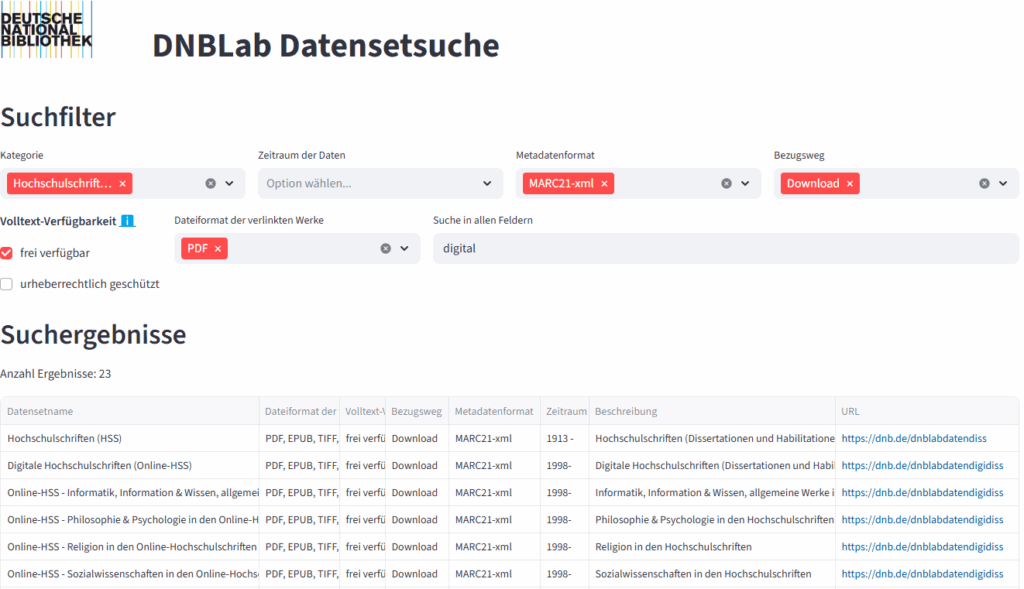The image size is (1024, 589).
Task: Clear all Dateiformat selections
Action: 386,248
